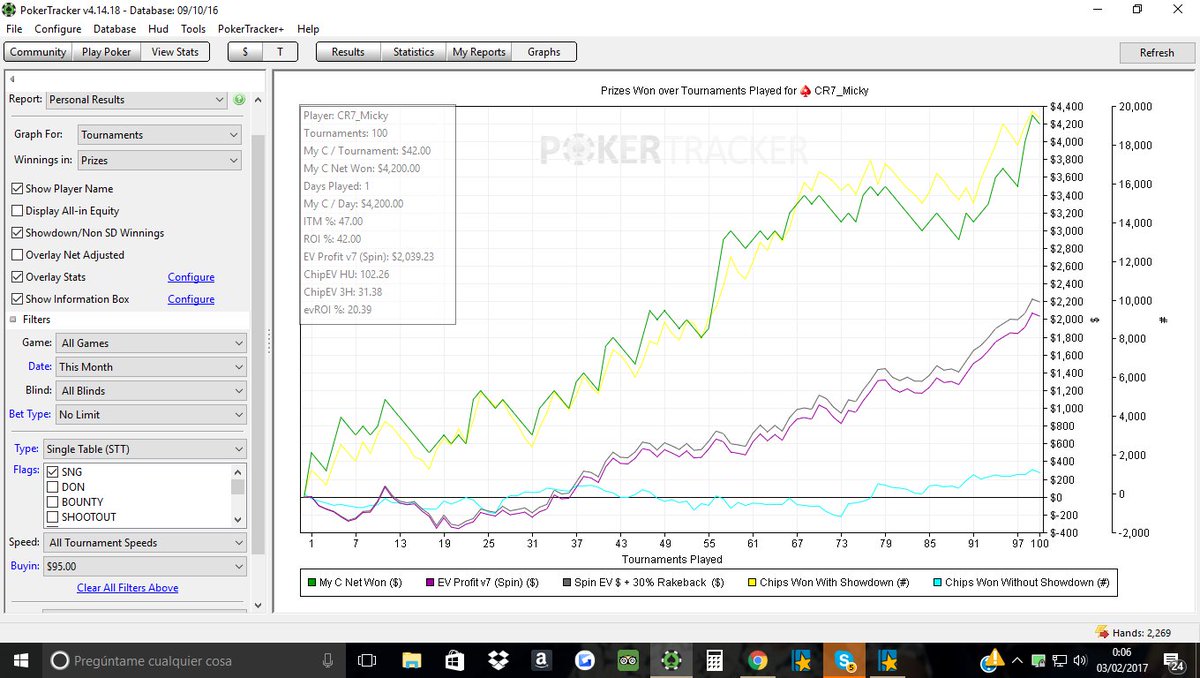
Task: Select the $ cash games button
Action: point(246,52)
